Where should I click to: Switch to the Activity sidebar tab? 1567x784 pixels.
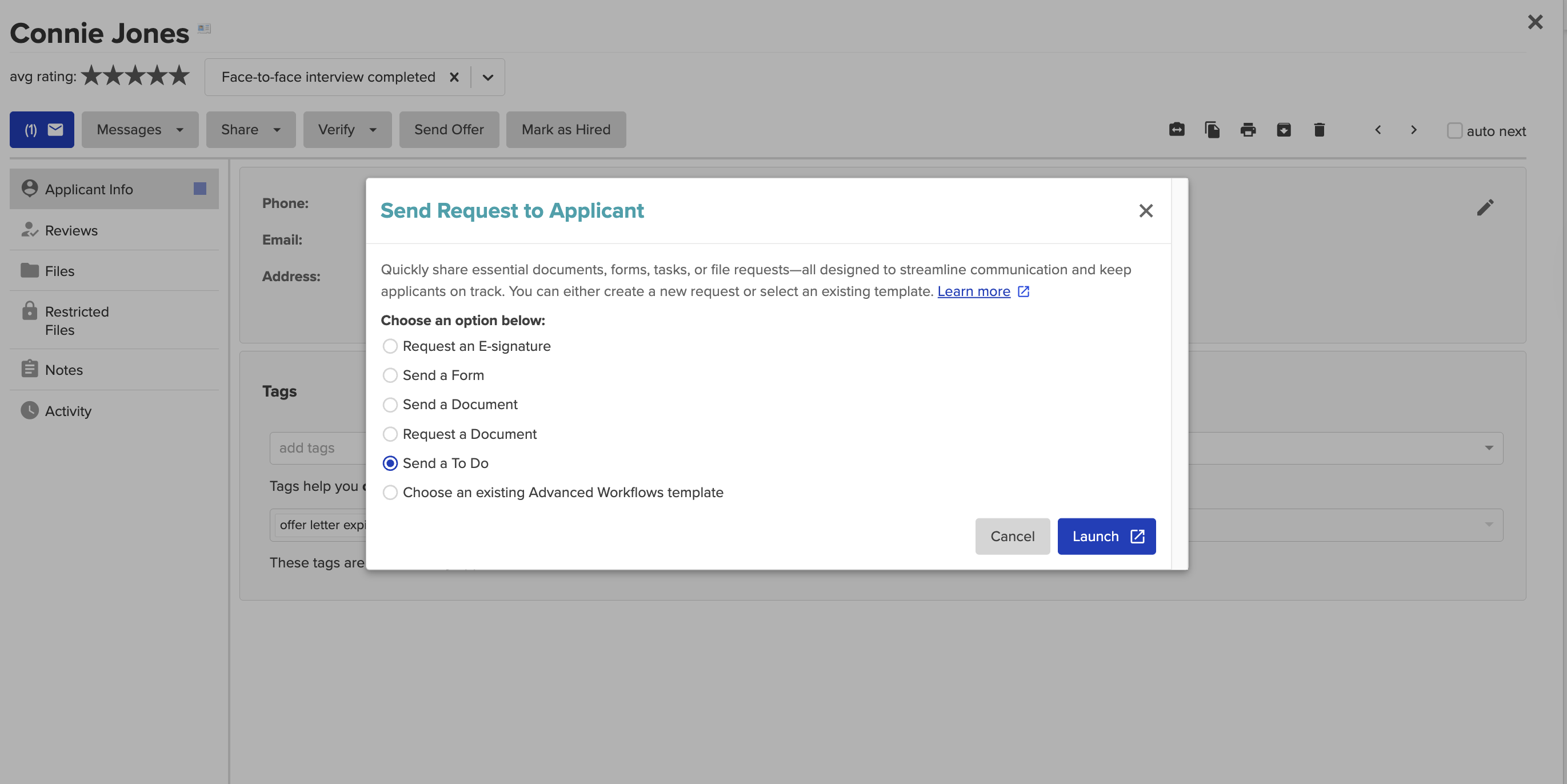pyautogui.click(x=68, y=411)
